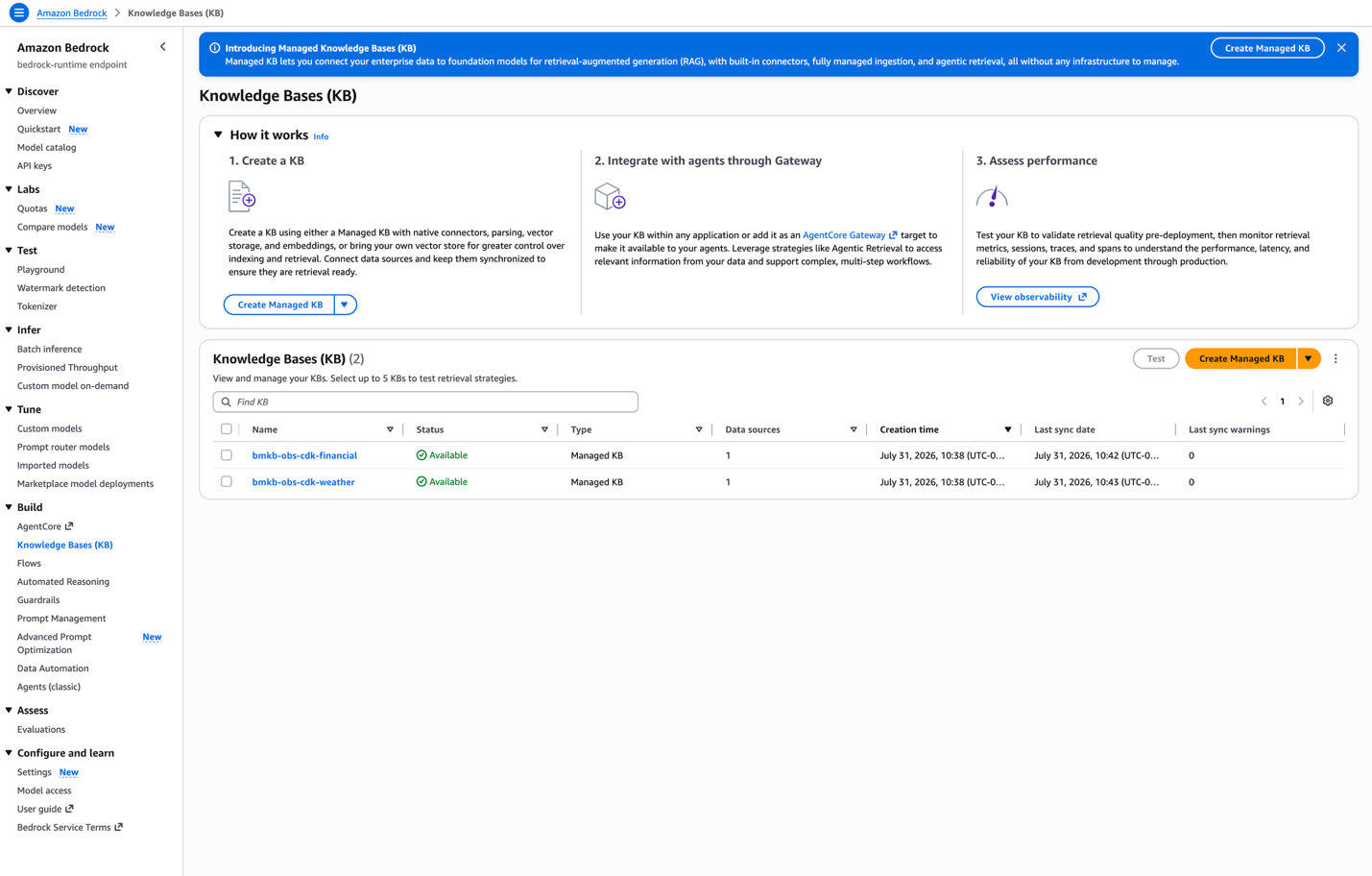Image resolution: width=1372 pixels, height=876 pixels.
Task: Open Guardrails in the sidebar
Action: tap(38, 600)
